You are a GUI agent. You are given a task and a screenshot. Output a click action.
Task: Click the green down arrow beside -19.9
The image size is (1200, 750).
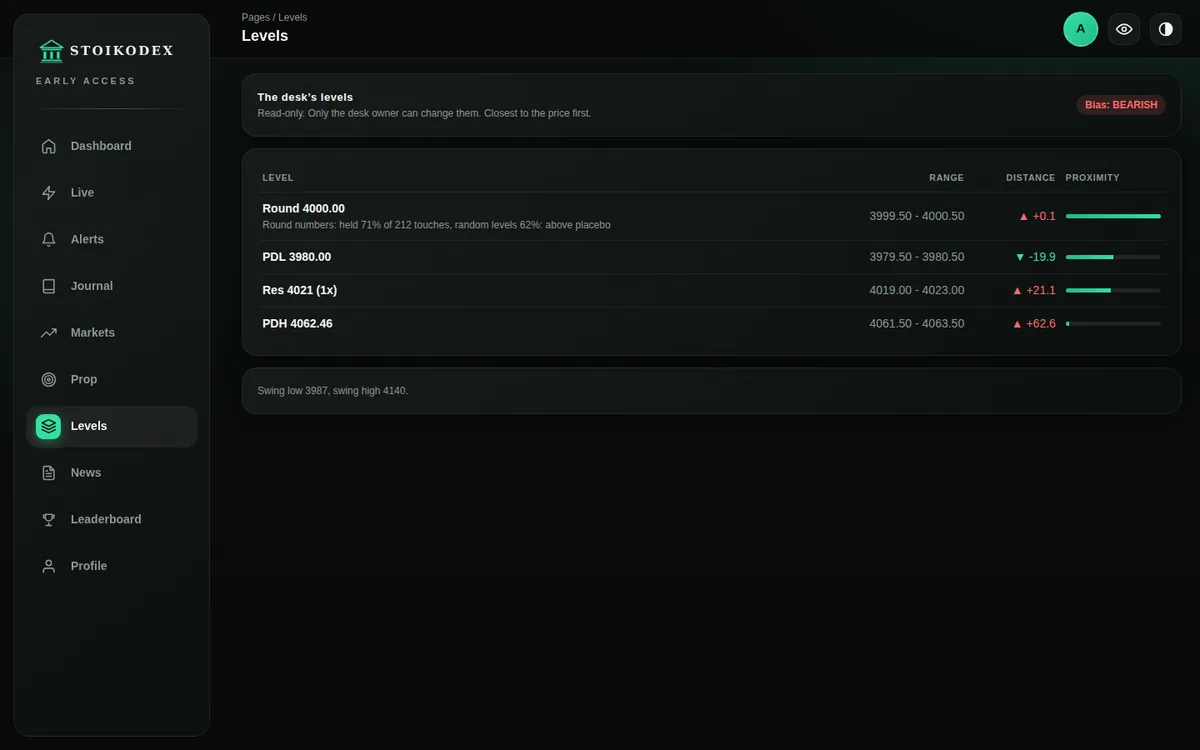point(1020,257)
